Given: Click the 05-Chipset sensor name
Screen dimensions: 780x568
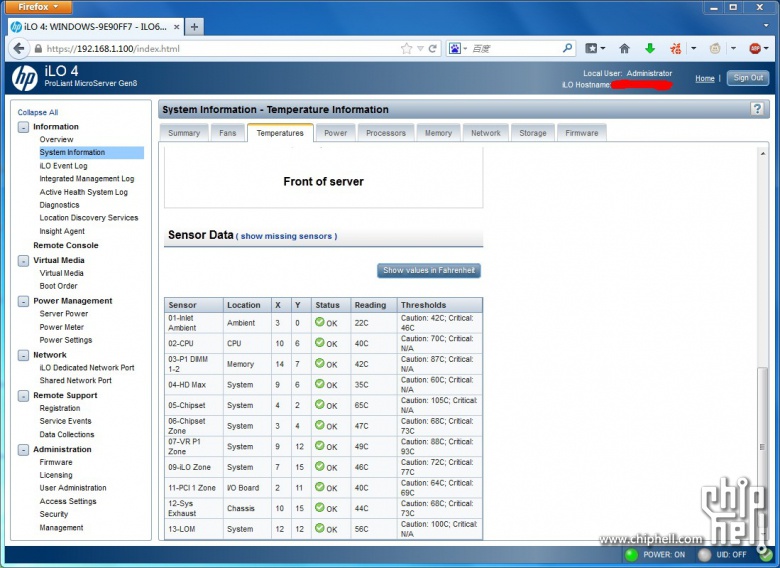Looking at the screenshot, I should point(187,405).
